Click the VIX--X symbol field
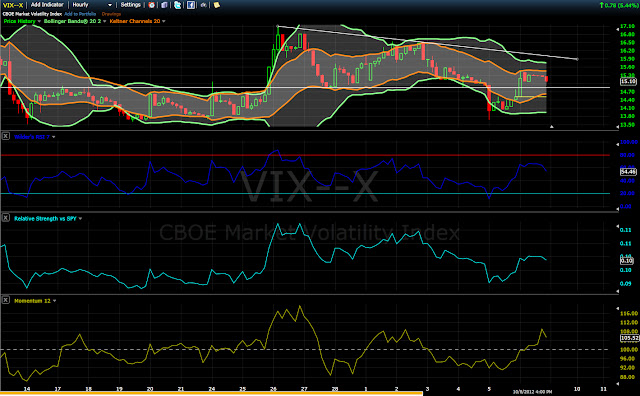This screenshot has height=396, width=640. [x=13, y=5]
